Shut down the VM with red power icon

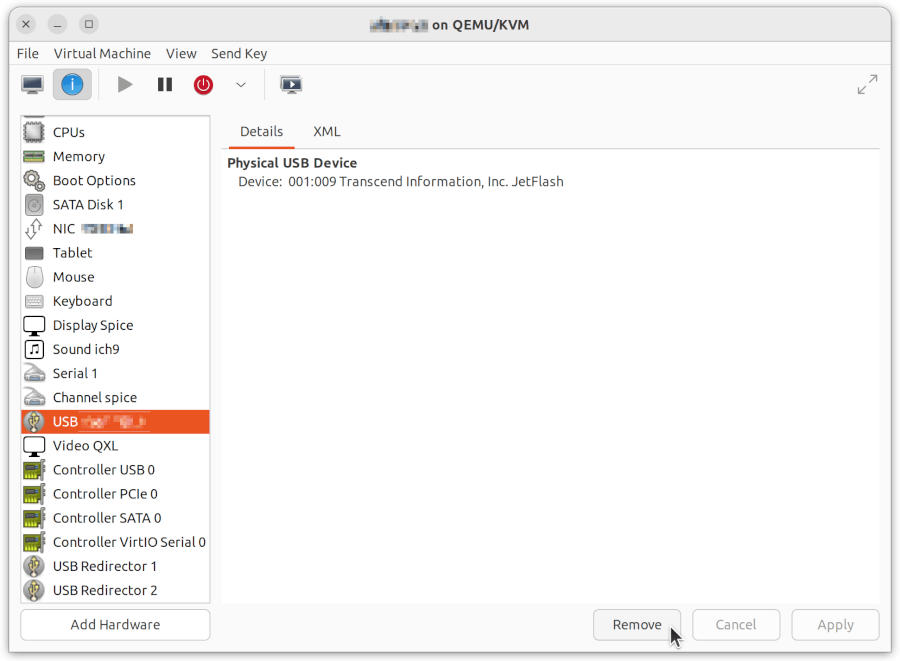[203, 85]
